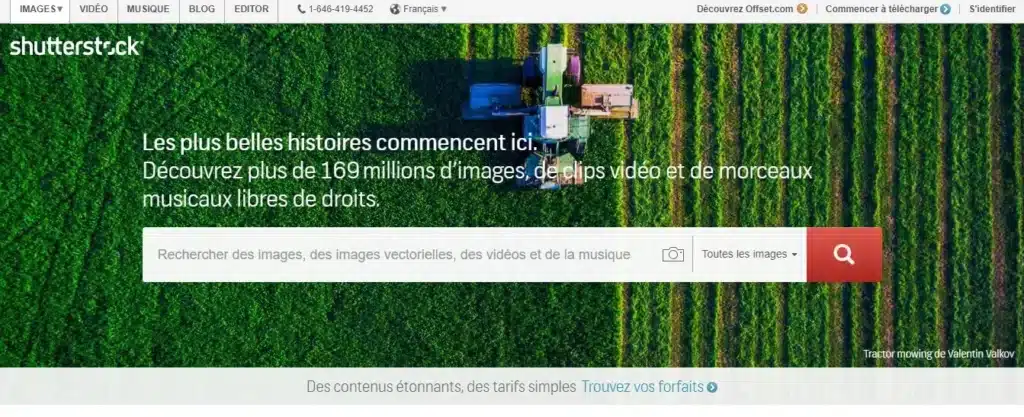Click the Tractor mowing de Valentin Valkov credit

click(x=938, y=354)
